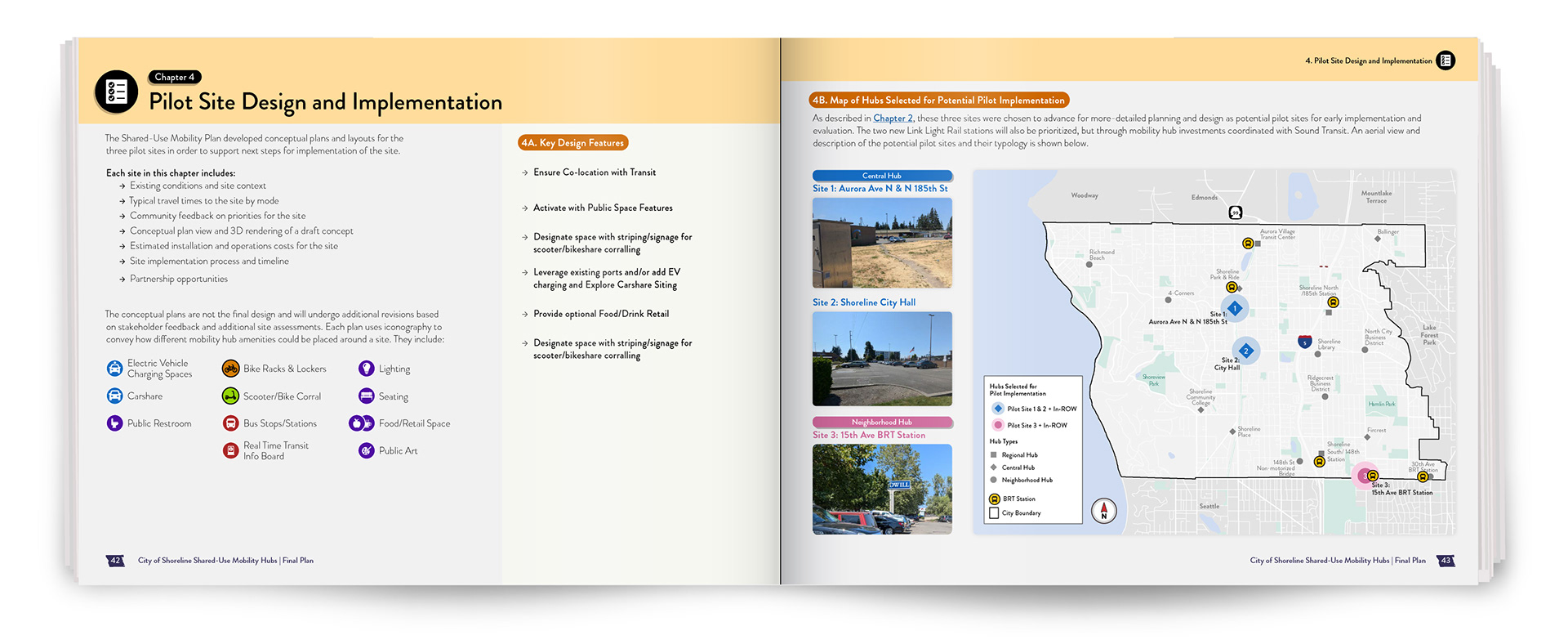
Task: Click the Regional Hub square in legend
Action: 994,455
